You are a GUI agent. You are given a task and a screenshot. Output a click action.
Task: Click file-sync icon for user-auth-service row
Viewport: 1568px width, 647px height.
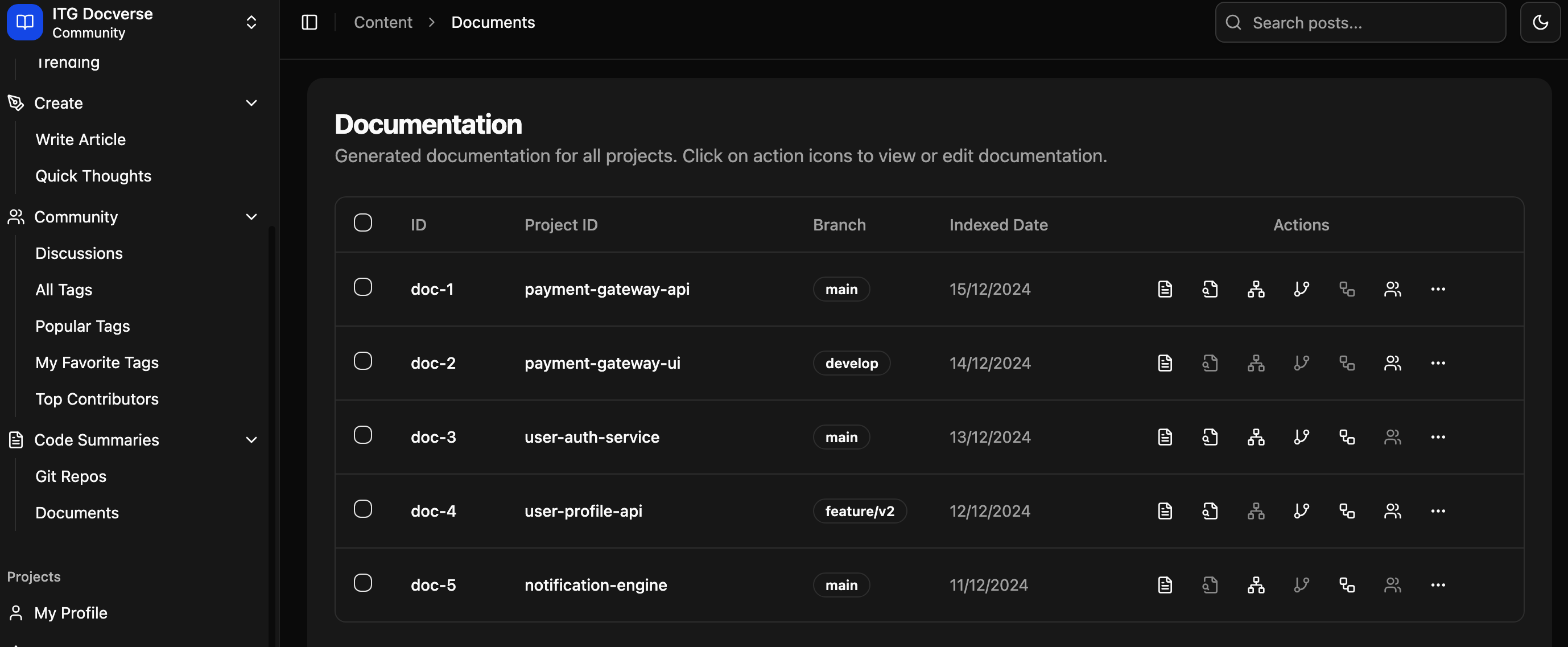1210,437
